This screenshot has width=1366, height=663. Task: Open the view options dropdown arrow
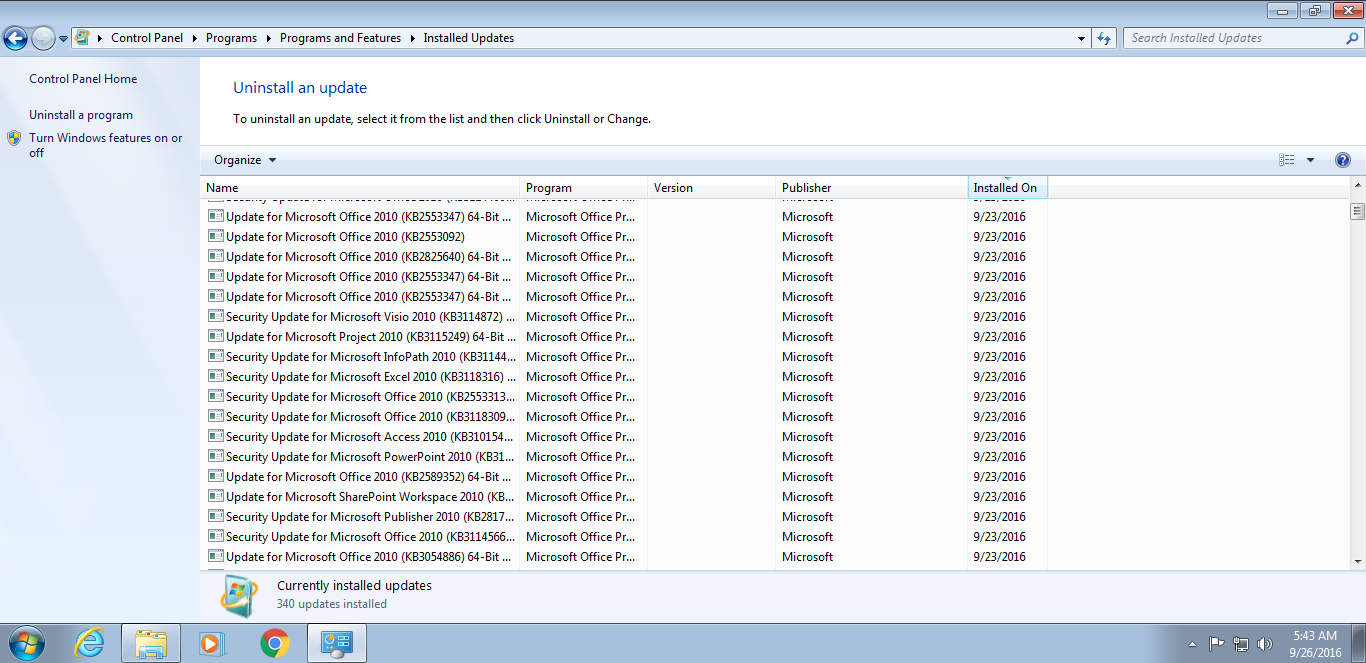click(1311, 160)
